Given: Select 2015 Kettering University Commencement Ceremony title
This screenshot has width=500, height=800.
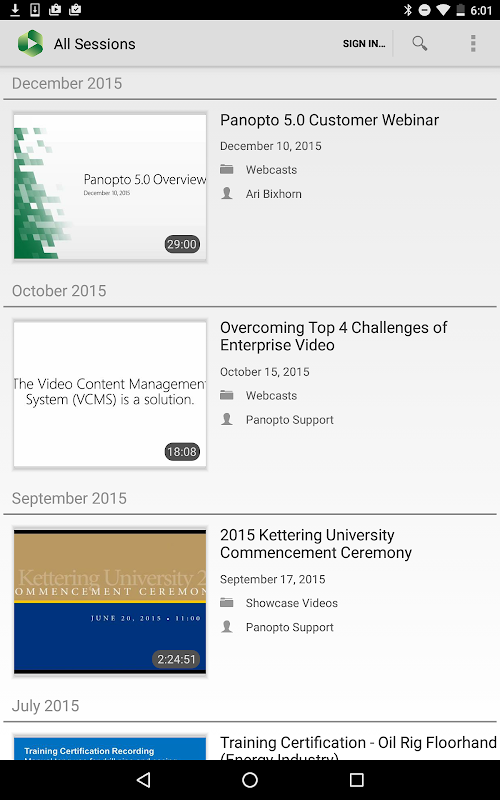Looking at the screenshot, I should point(316,544).
